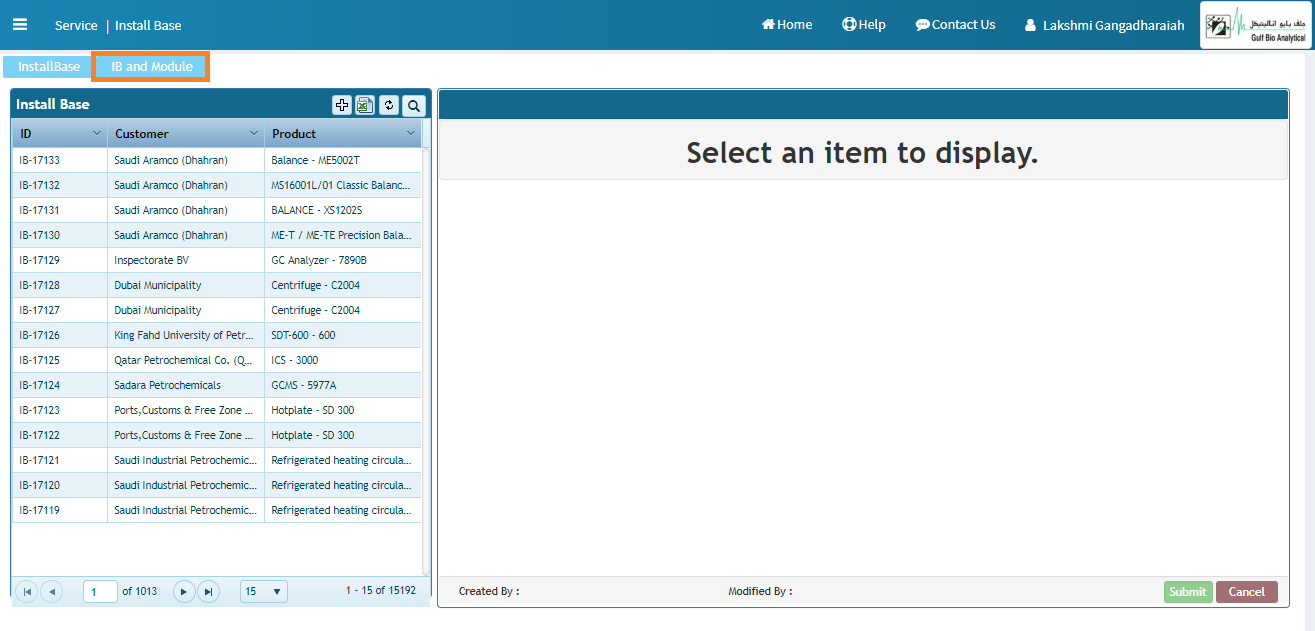Click Sadara Petrochemicals customer cell
This screenshot has height=631, width=1315.
(x=186, y=385)
